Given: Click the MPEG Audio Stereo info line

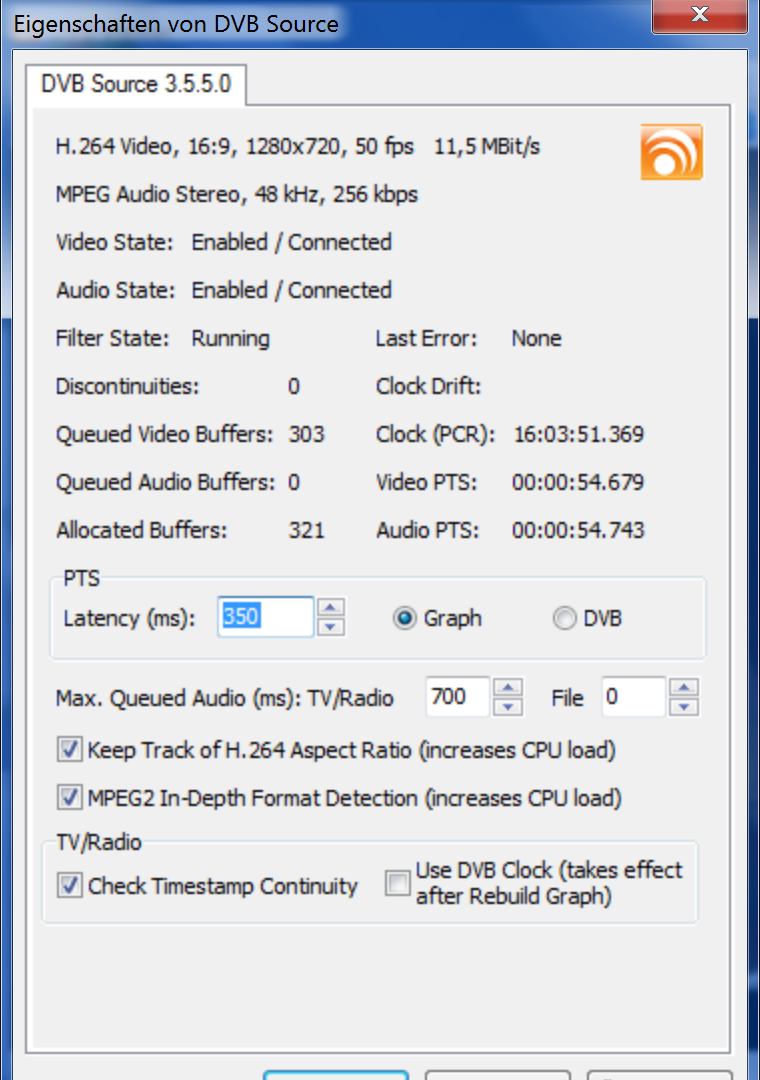Looking at the screenshot, I should click(x=236, y=195).
